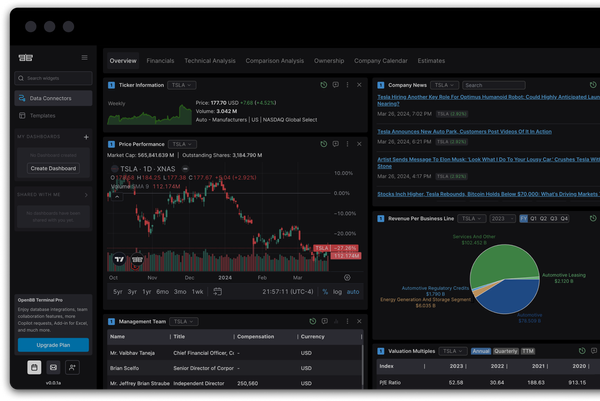Open the Technical Analysis tab
The height and width of the screenshot is (401, 600).
[x=210, y=61]
